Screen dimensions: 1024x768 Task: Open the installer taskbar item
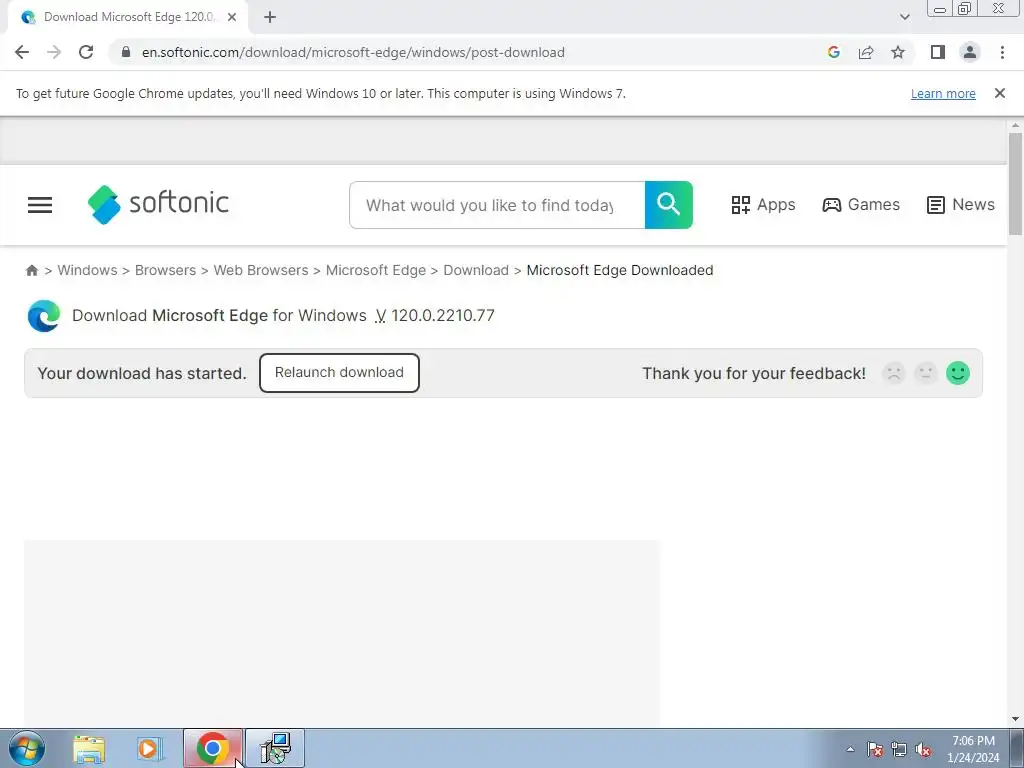point(274,748)
